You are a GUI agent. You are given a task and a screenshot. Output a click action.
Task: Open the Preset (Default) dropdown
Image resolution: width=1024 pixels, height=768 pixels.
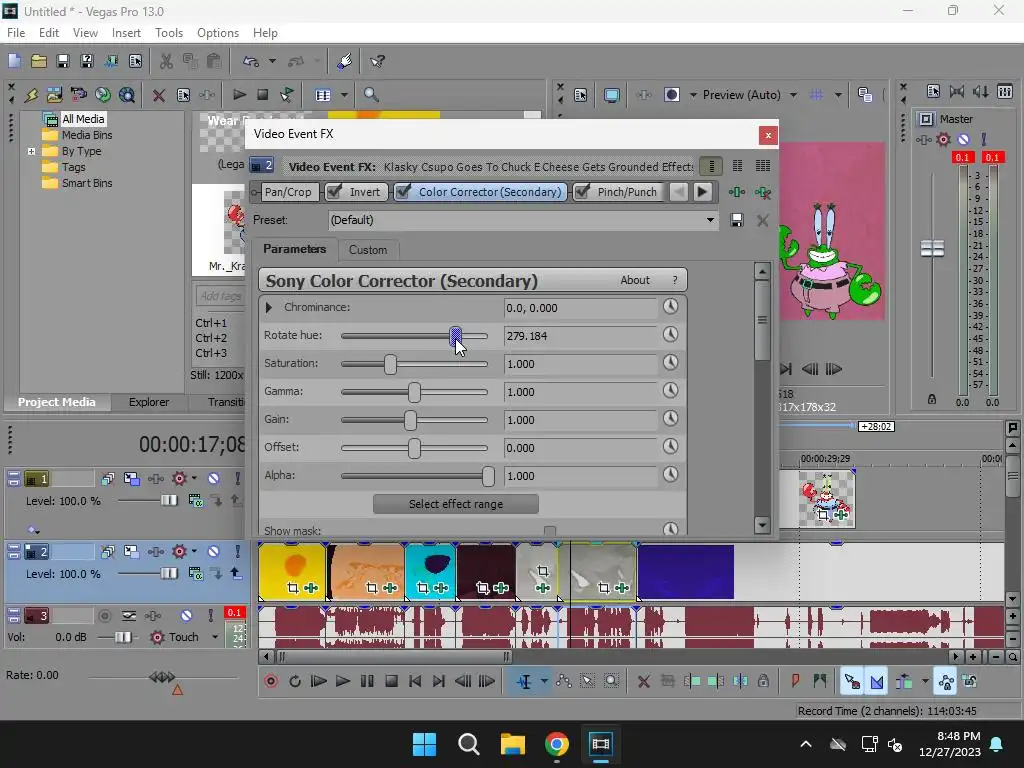[710, 220]
